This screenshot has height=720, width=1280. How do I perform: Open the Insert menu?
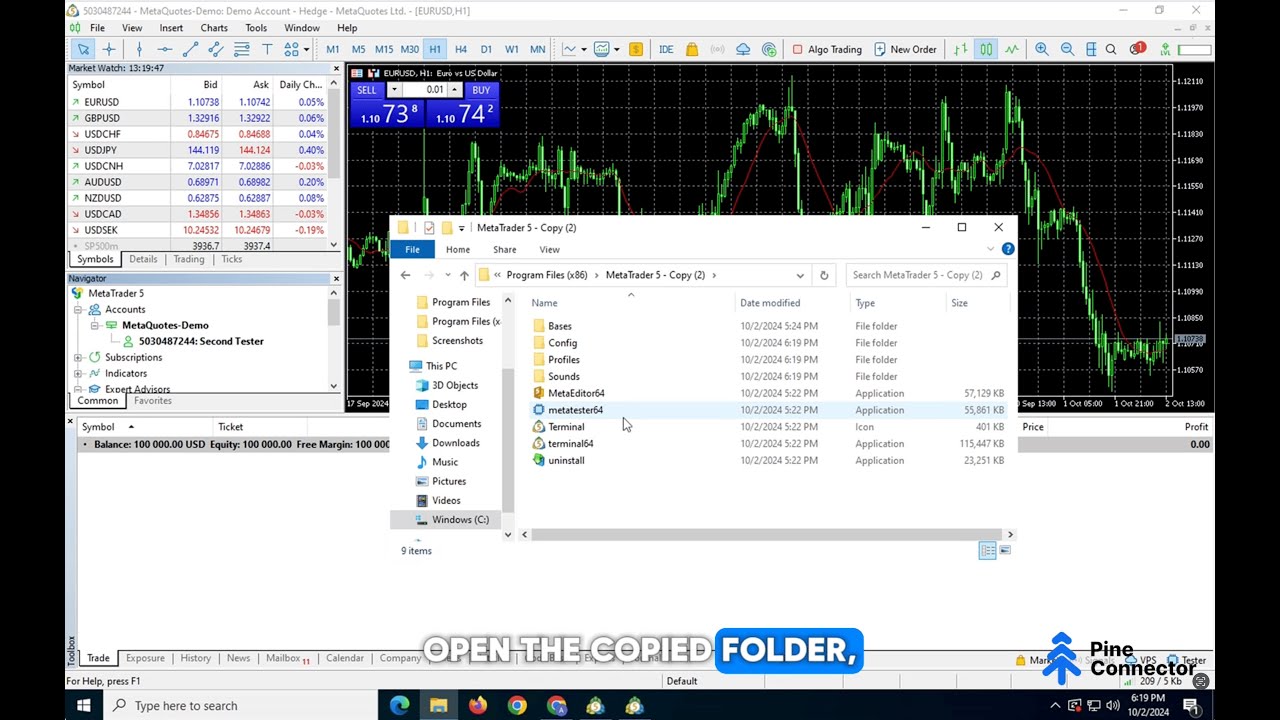171,28
